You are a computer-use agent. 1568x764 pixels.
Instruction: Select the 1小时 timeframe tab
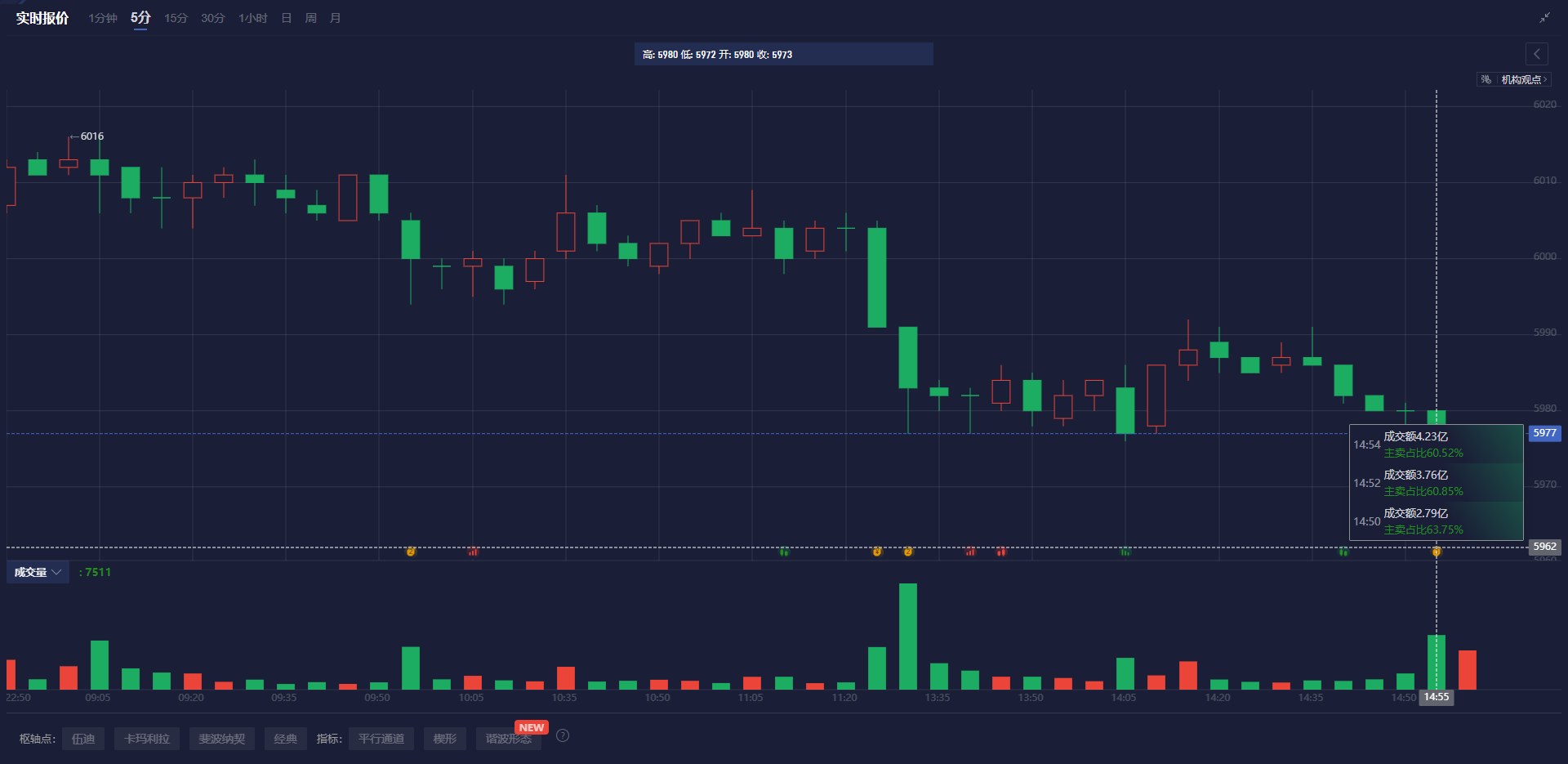coord(252,18)
